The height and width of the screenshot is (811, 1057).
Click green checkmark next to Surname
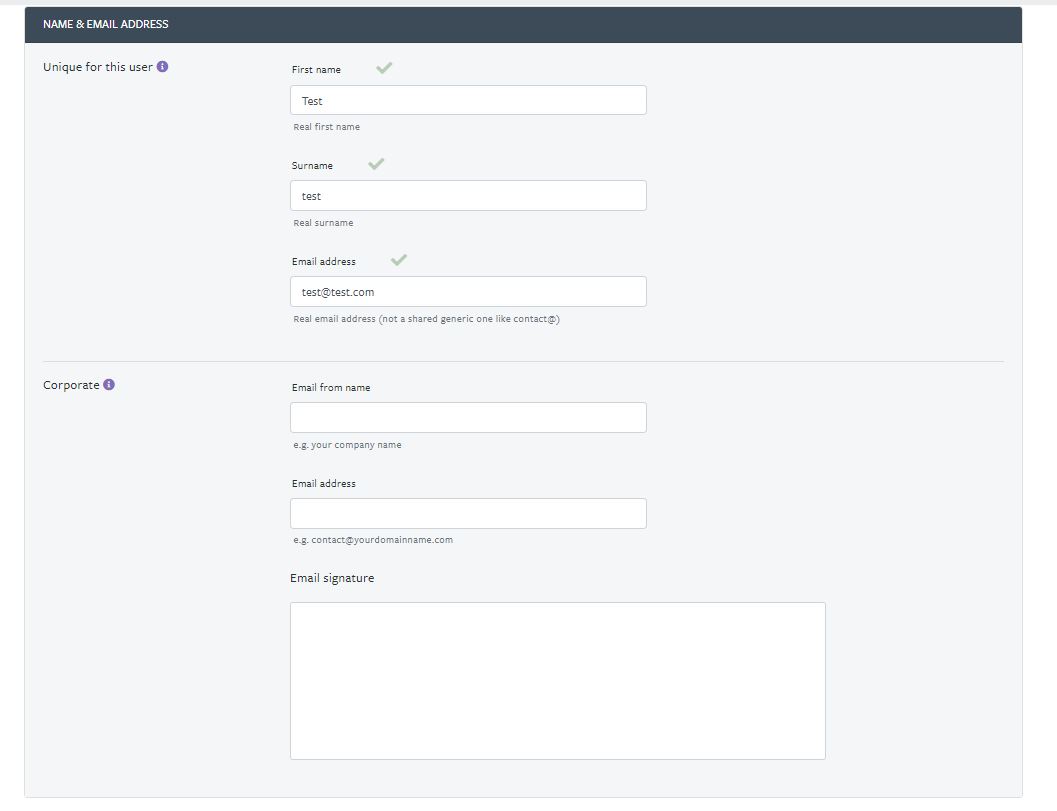click(376, 164)
